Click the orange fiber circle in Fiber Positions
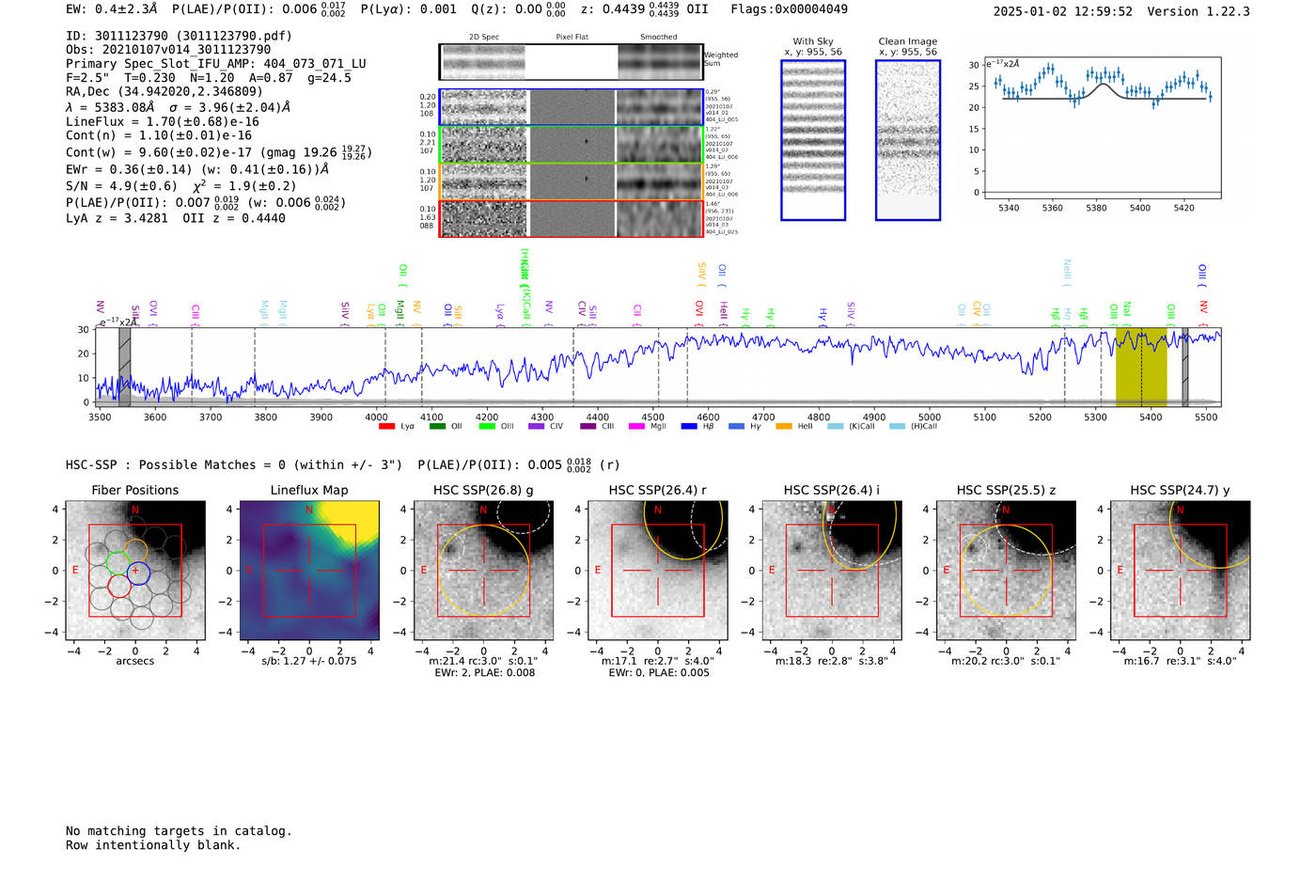The width and height of the screenshot is (1316, 896). point(136,550)
